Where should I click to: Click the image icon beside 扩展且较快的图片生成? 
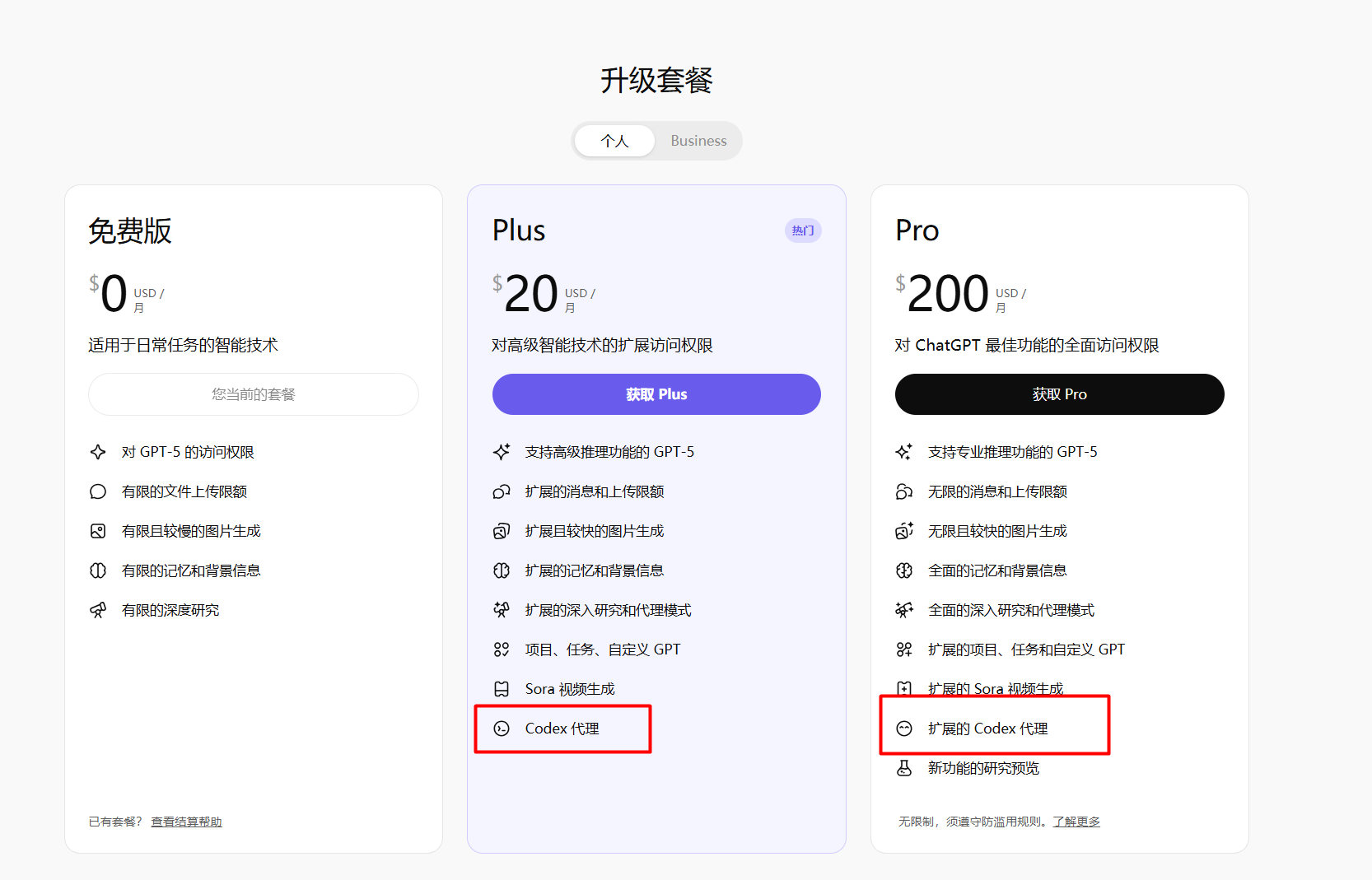[502, 531]
